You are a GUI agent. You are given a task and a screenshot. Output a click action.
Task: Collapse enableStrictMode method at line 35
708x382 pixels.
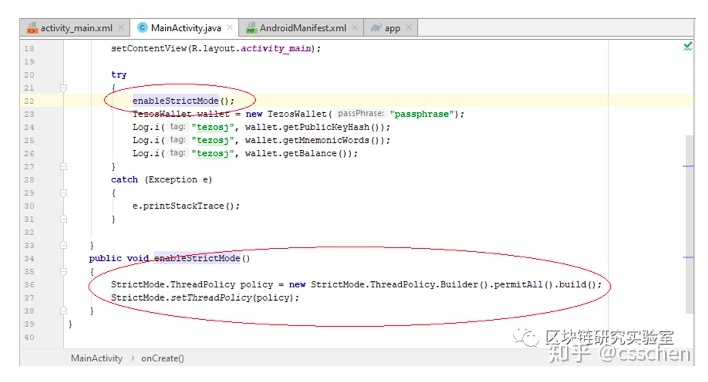63,271
